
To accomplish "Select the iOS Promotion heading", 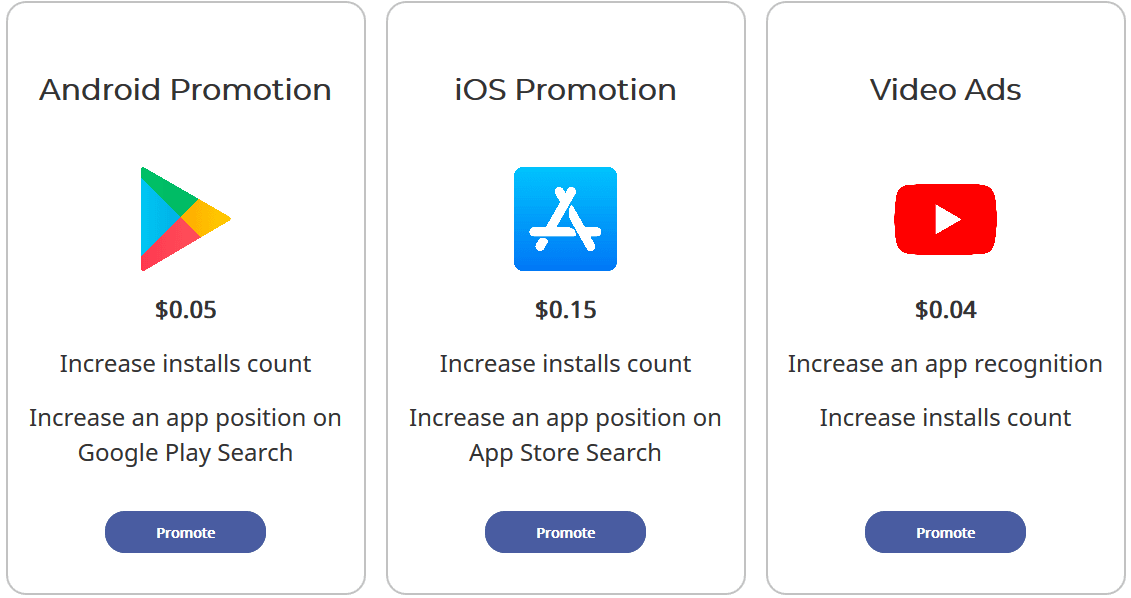I will 566,90.
